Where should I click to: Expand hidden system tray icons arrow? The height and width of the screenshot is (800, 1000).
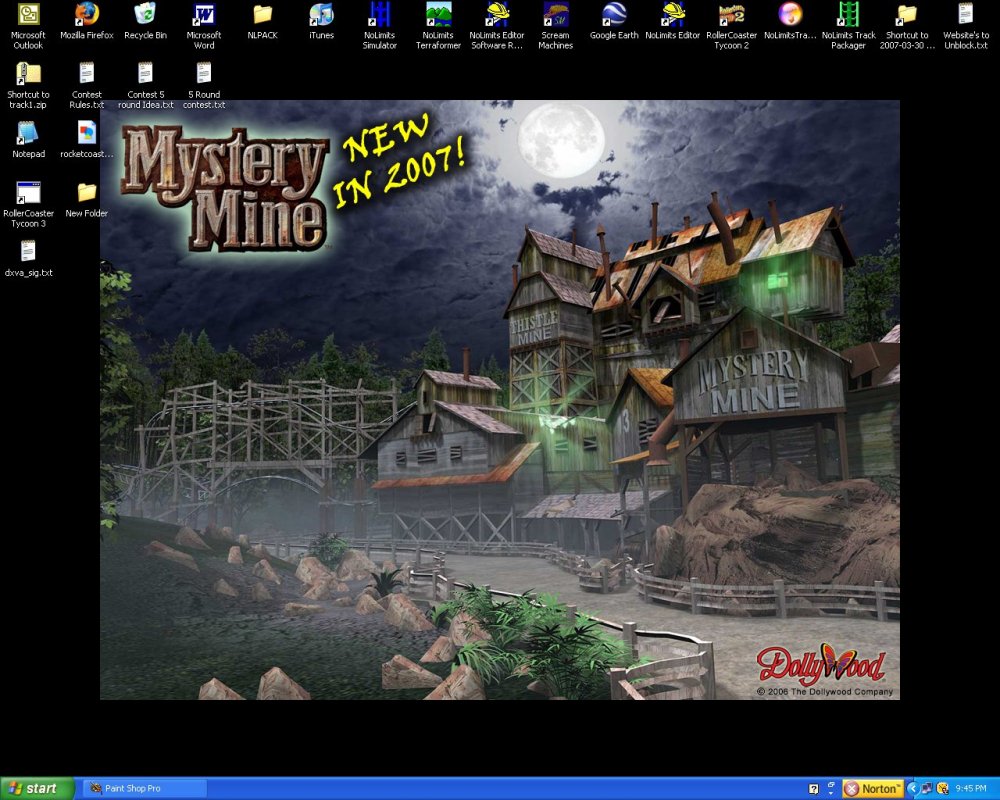(913, 788)
